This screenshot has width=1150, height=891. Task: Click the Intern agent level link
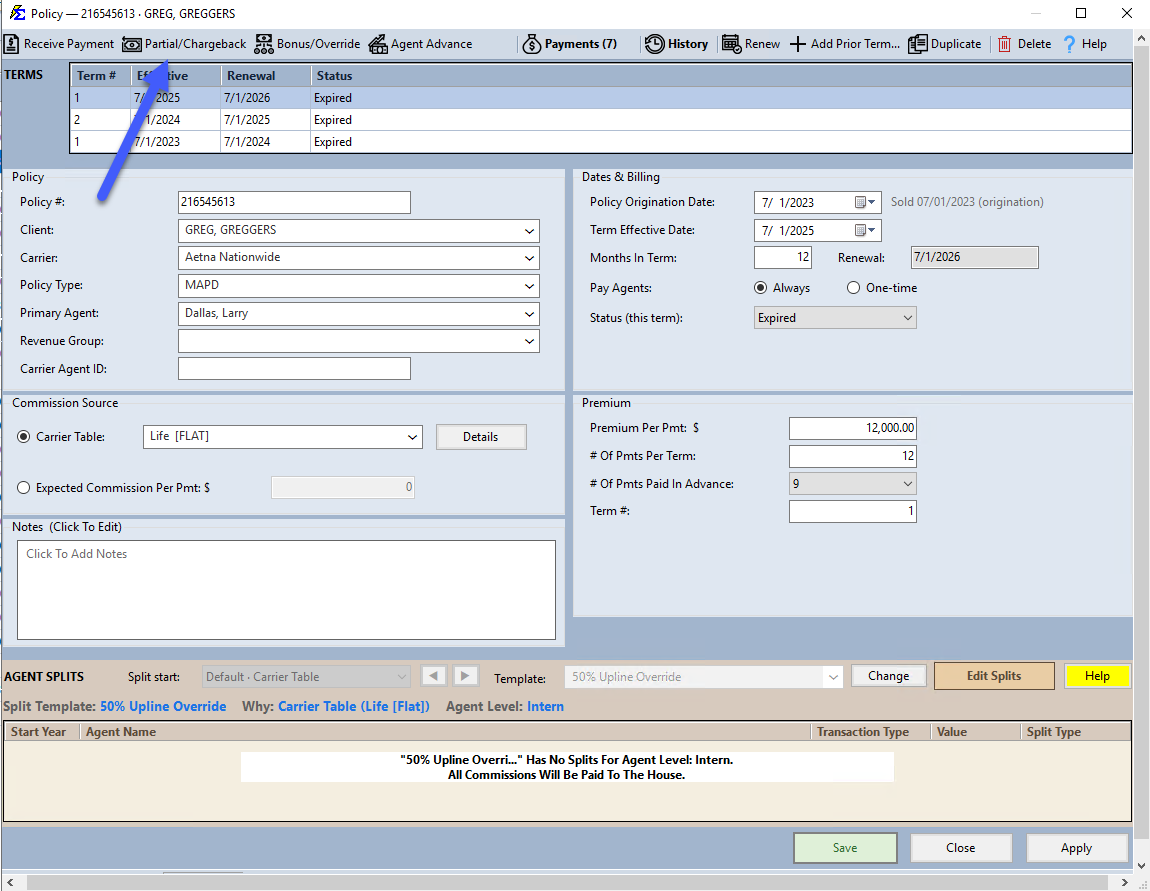545,706
